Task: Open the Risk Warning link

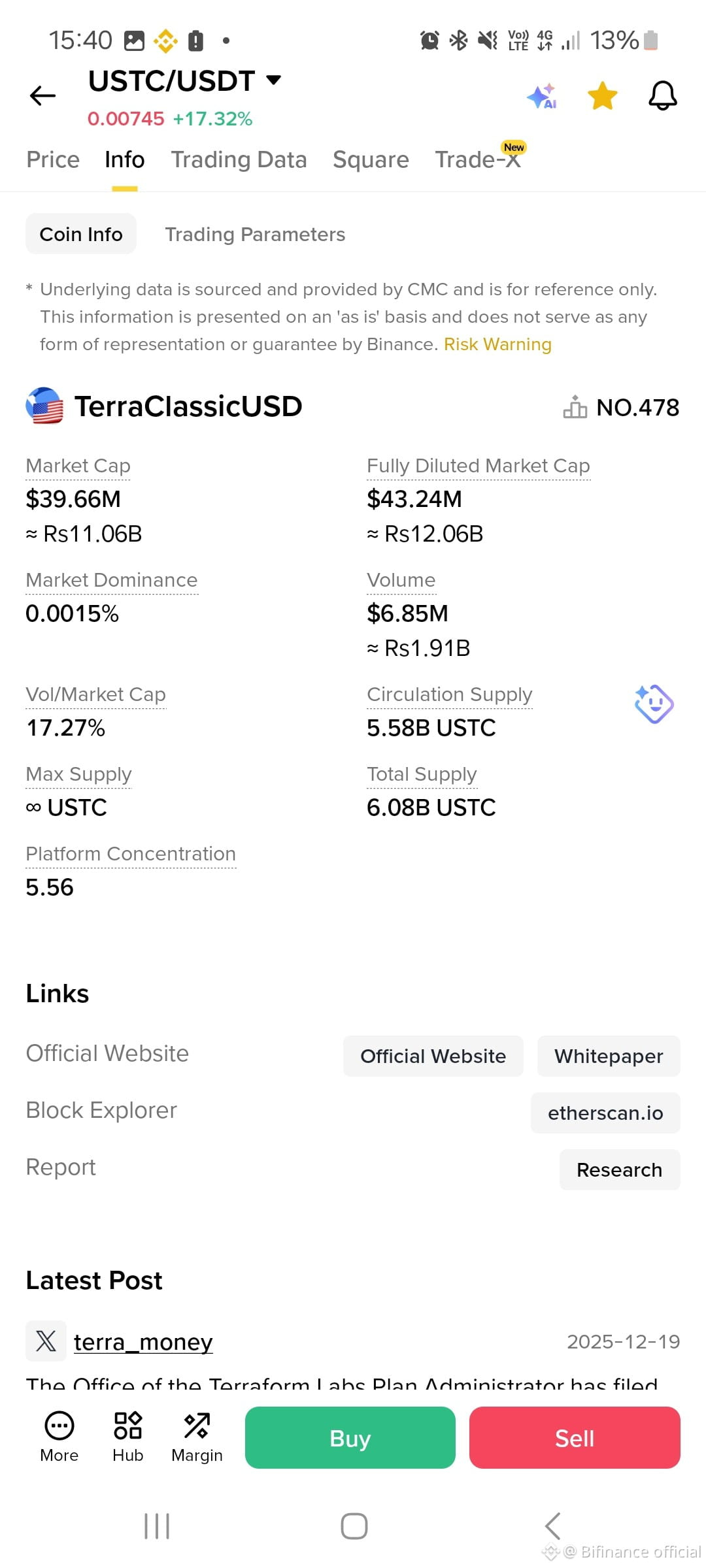Action: [x=497, y=344]
